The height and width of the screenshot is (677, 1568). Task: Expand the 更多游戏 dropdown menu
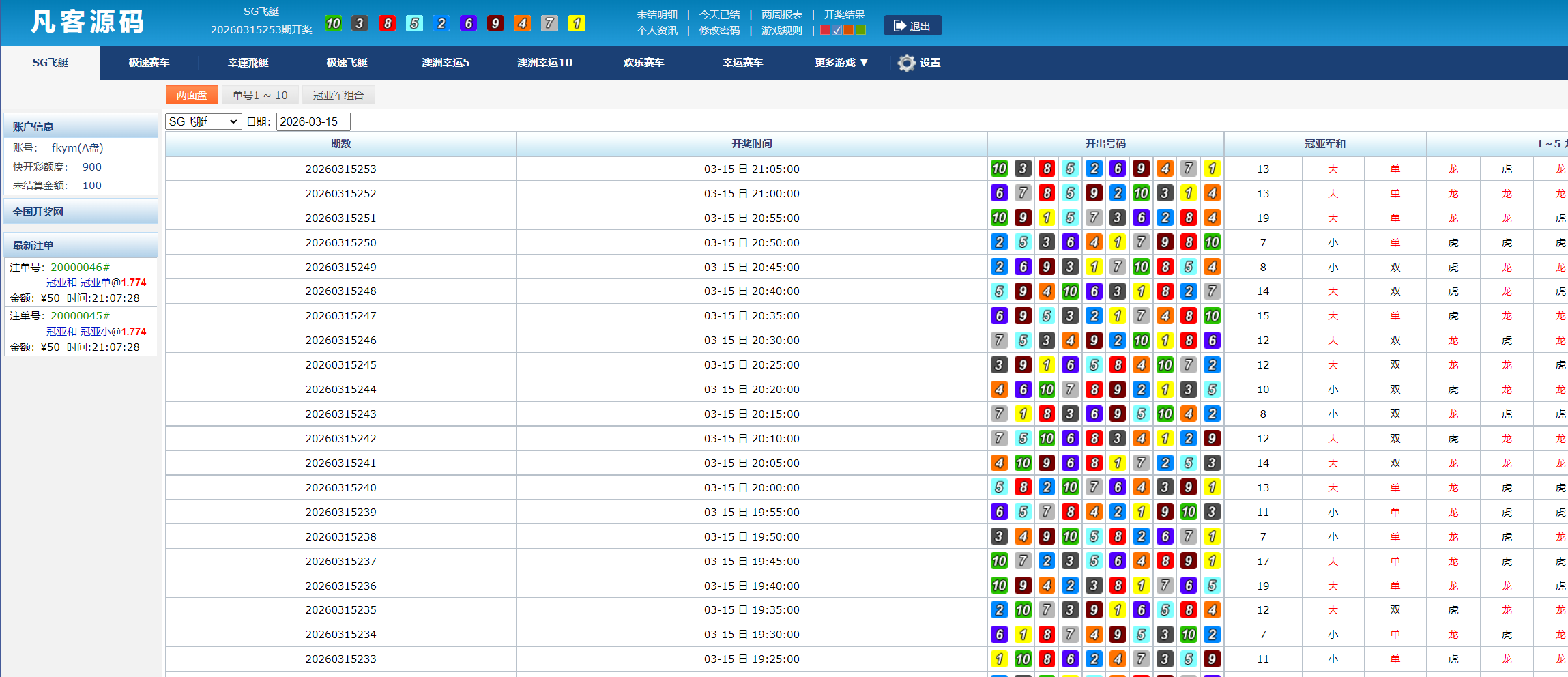pos(841,63)
